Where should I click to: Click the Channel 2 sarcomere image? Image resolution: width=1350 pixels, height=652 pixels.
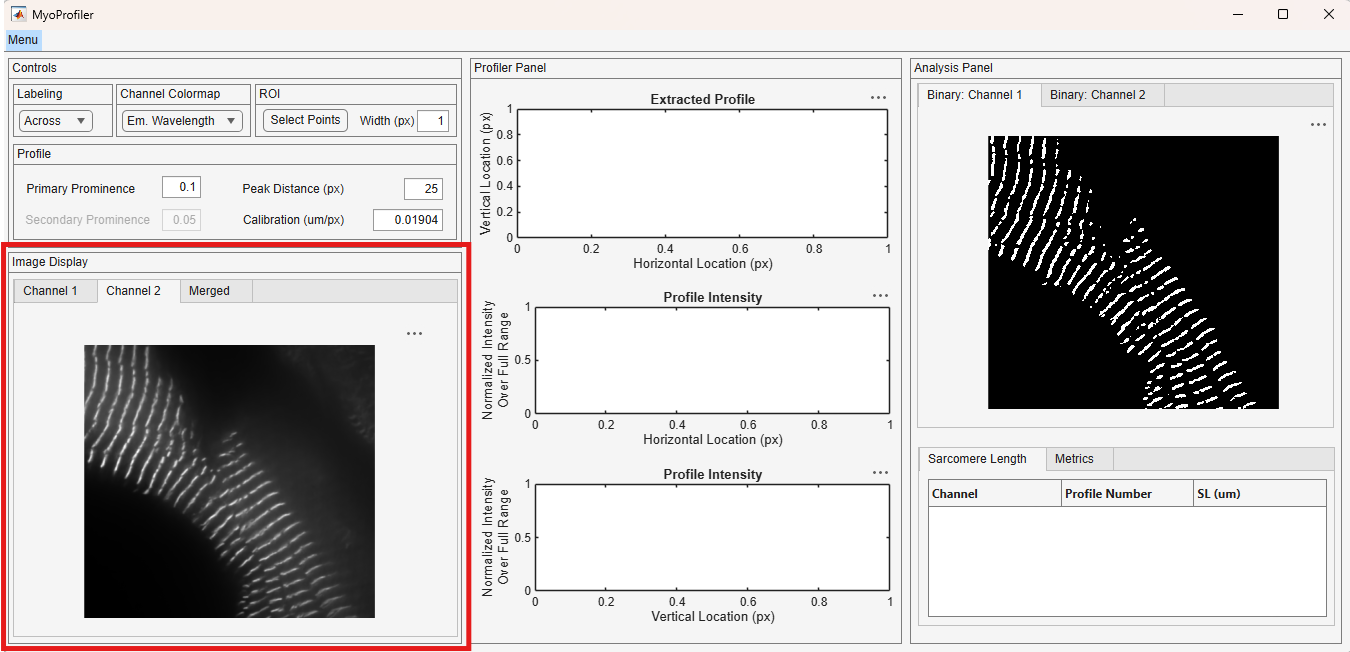tap(229, 481)
